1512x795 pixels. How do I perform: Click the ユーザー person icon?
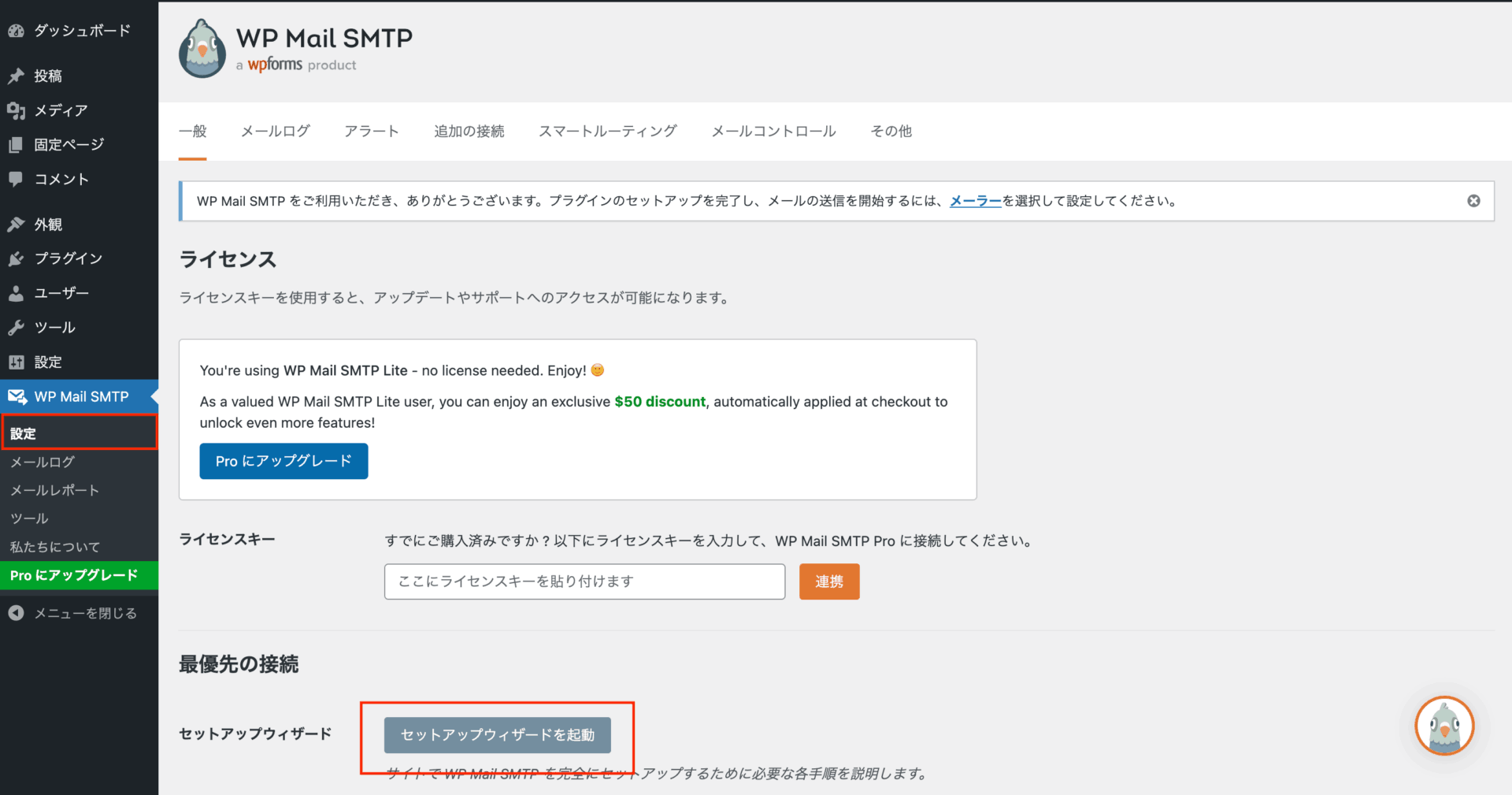click(16, 293)
